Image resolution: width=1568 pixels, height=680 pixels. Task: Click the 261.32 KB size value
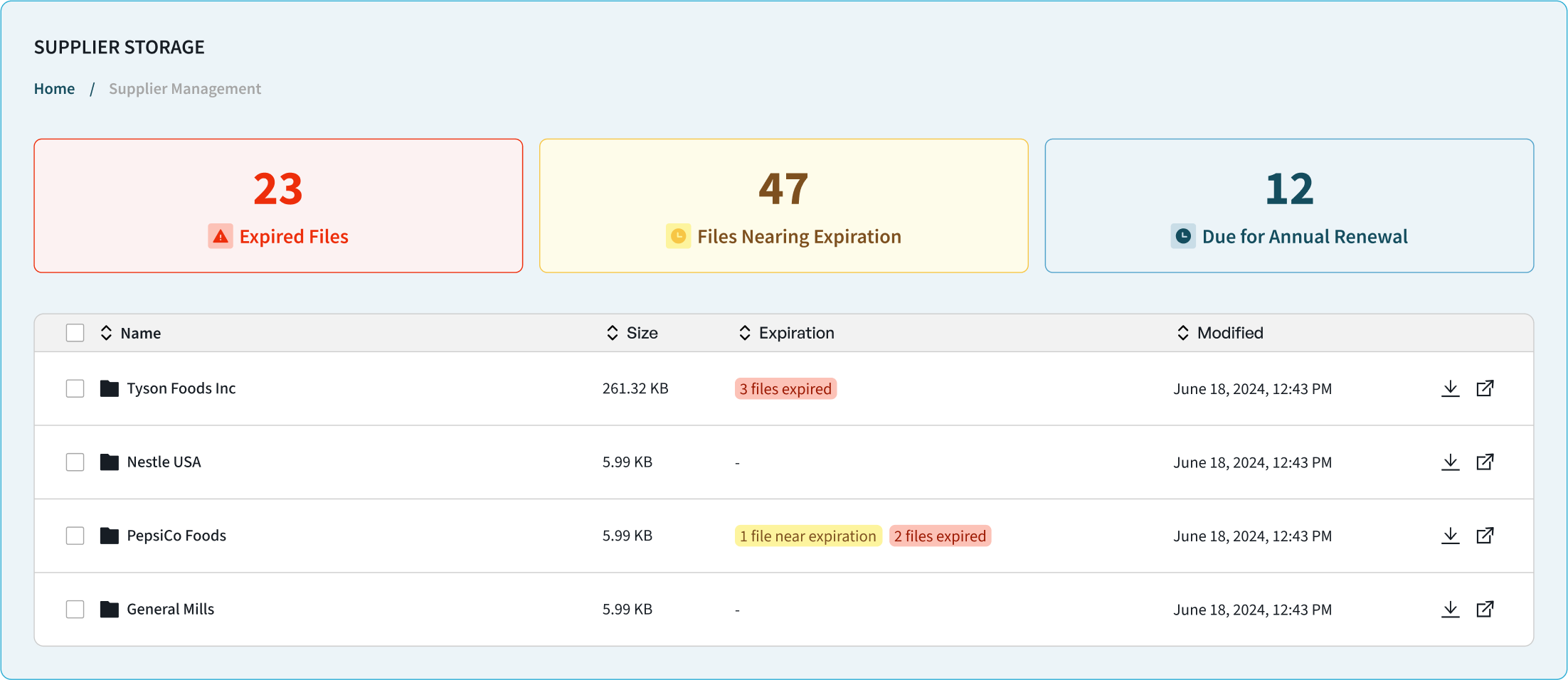click(x=635, y=388)
